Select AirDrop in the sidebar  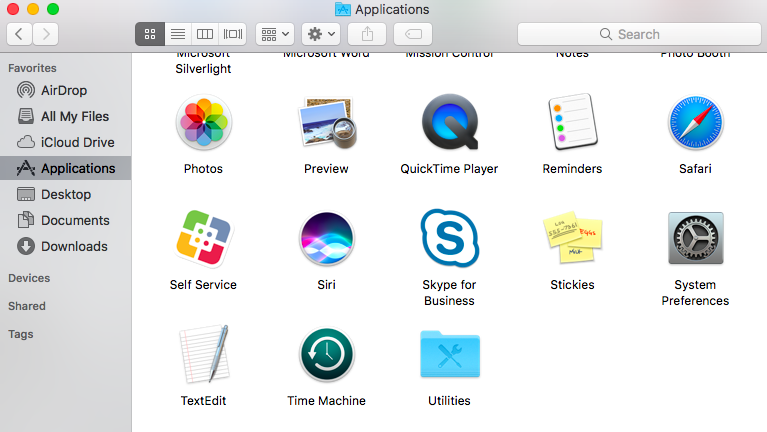(63, 90)
